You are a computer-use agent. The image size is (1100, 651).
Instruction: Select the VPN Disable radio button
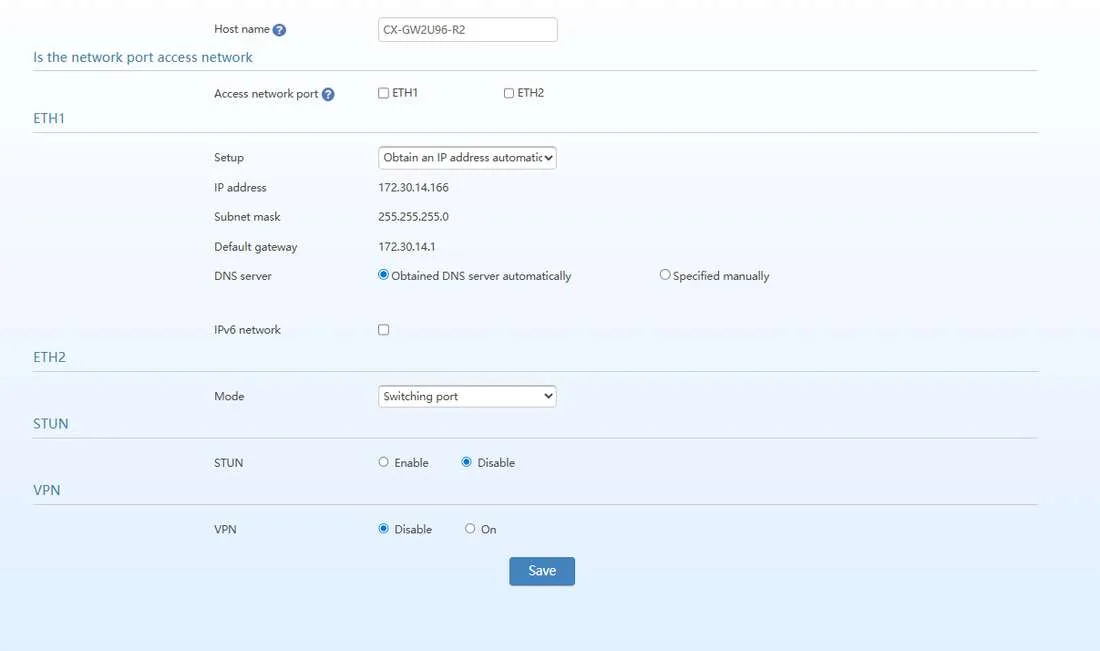pyautogui.click(x=383, y=528)
